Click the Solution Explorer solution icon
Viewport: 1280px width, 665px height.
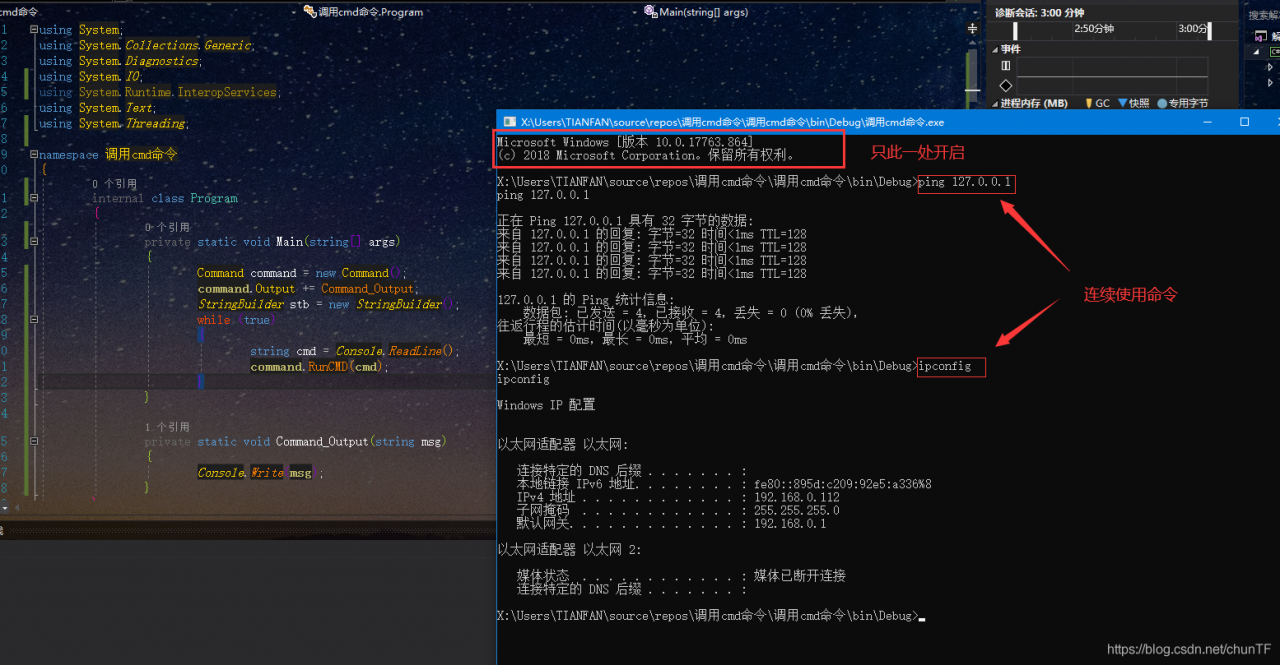tap(1261, 36)
